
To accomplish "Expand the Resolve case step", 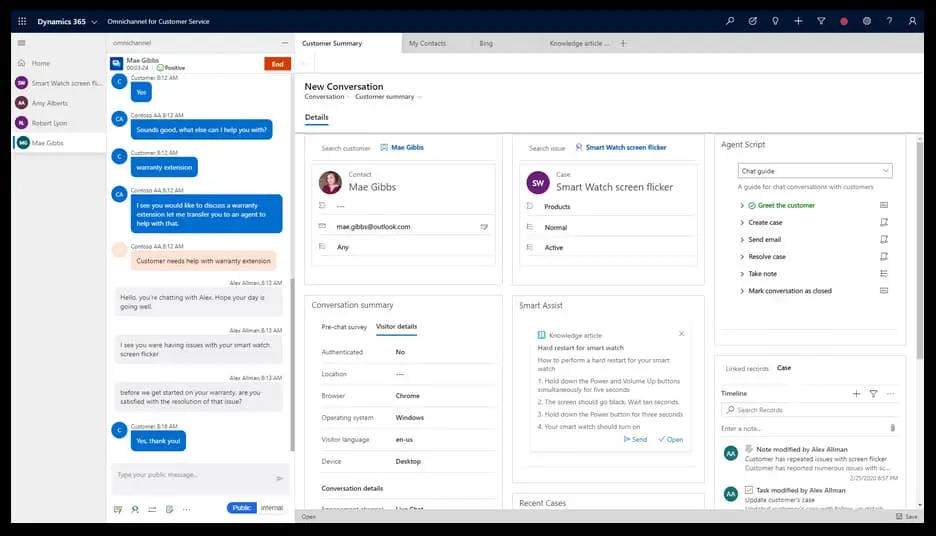I will click(x=742, y=257).
